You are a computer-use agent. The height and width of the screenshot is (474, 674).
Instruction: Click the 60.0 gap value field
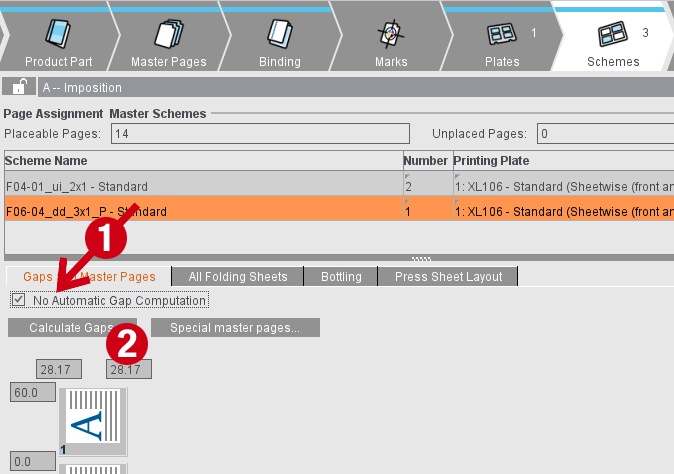(31, 393)
